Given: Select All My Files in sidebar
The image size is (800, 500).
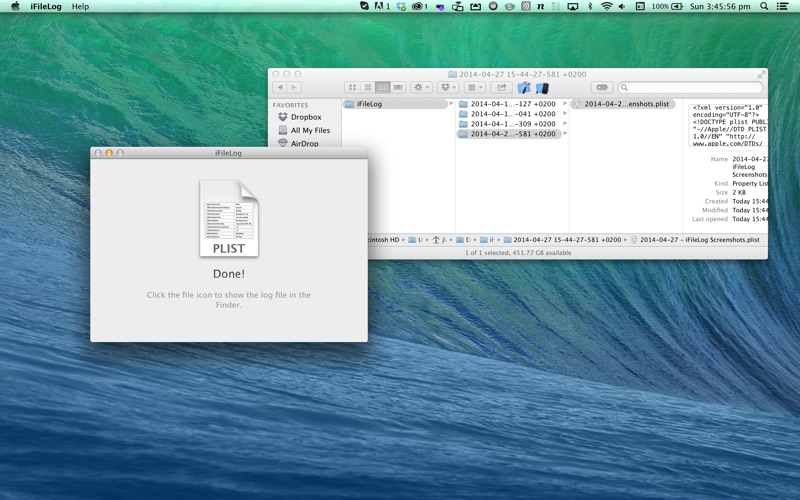Looking at the screenshot, I should point(310,130).
